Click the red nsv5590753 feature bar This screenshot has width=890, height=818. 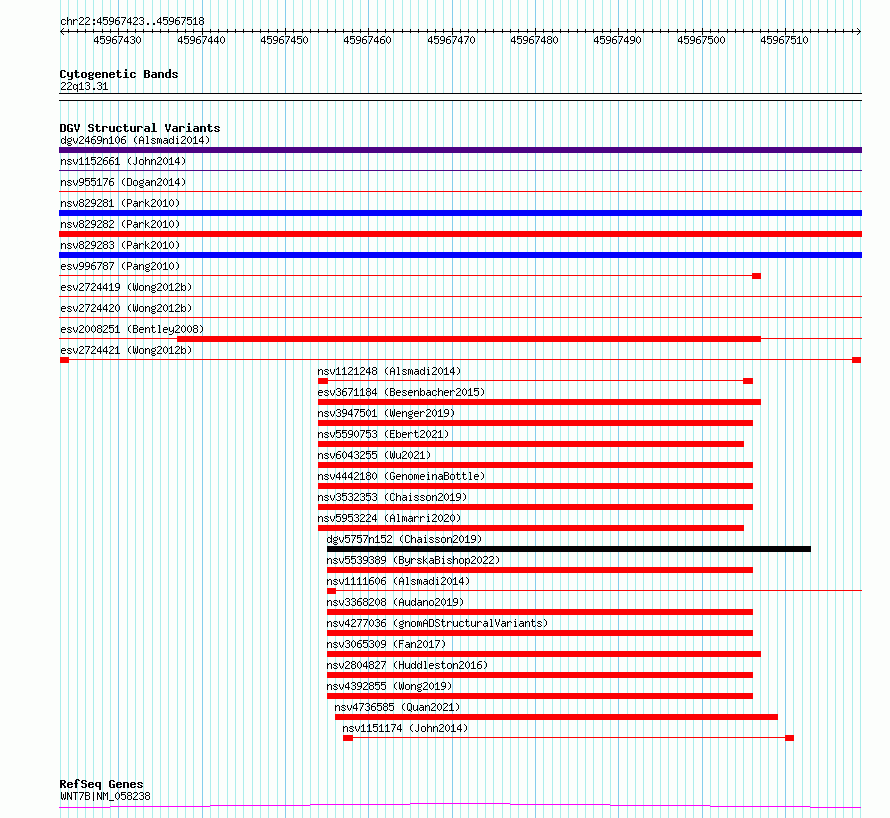531,444
